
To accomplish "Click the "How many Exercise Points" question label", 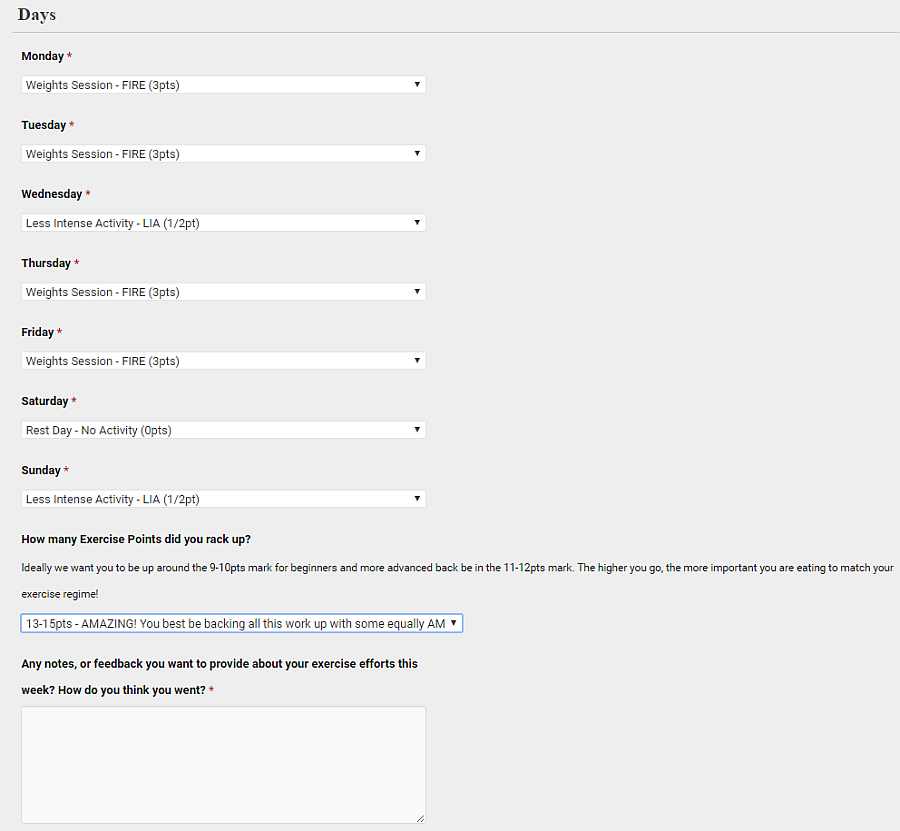I will coord(135,540).
